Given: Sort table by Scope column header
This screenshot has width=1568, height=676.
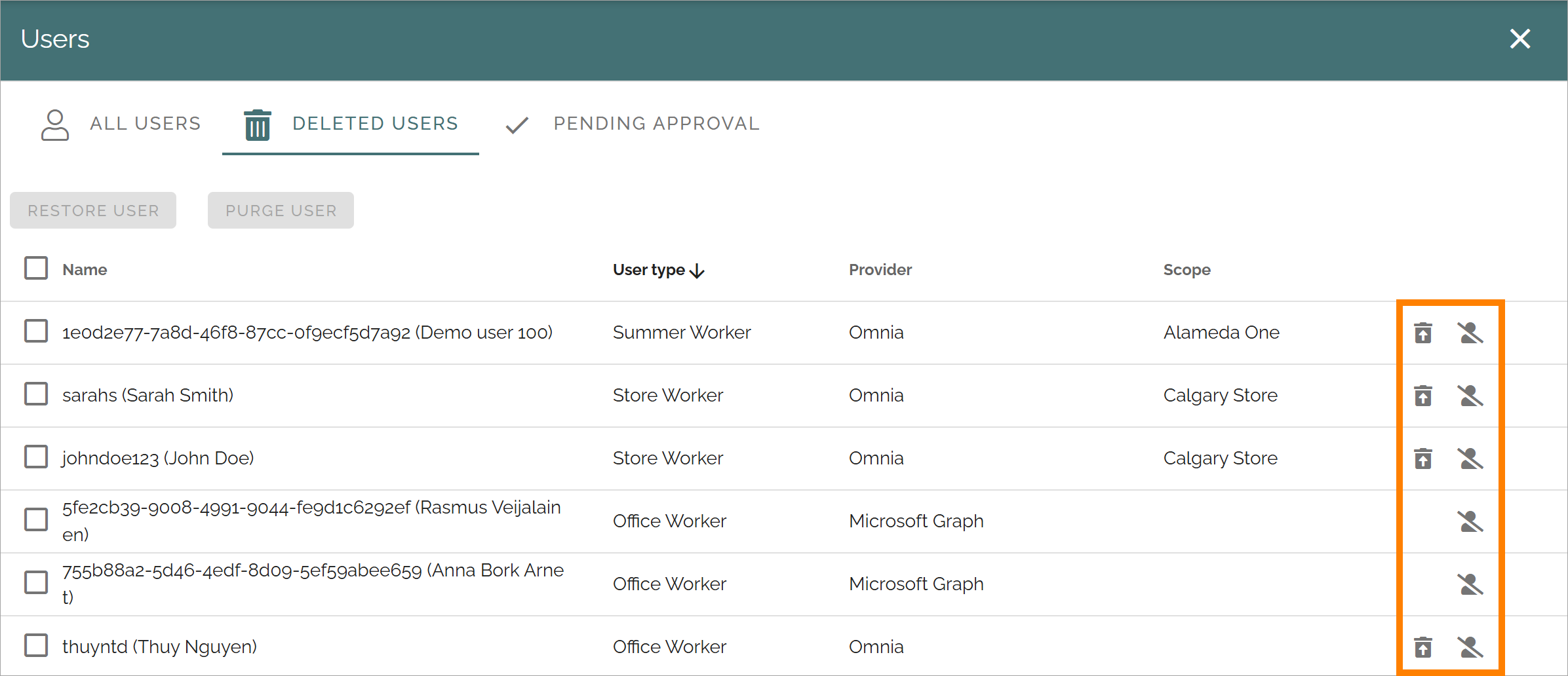Looking at the screenshot, I should [x=1187, y=270].
